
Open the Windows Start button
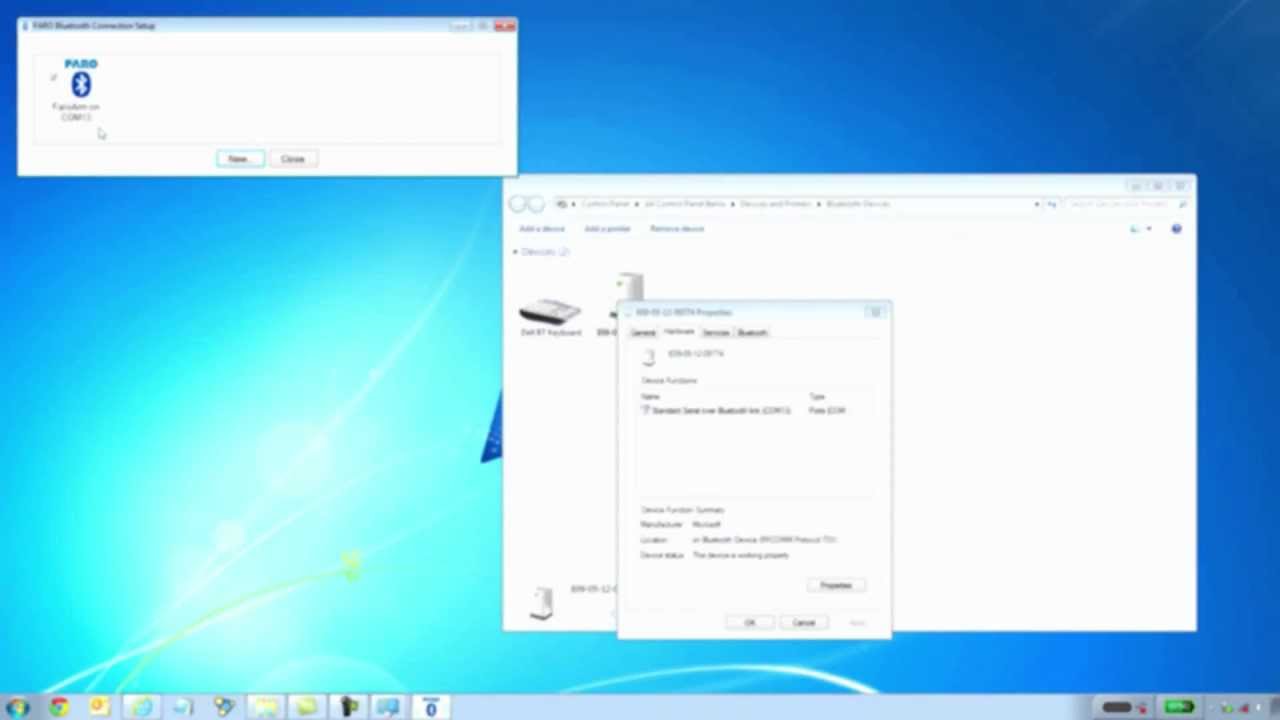tap(17, 708)
